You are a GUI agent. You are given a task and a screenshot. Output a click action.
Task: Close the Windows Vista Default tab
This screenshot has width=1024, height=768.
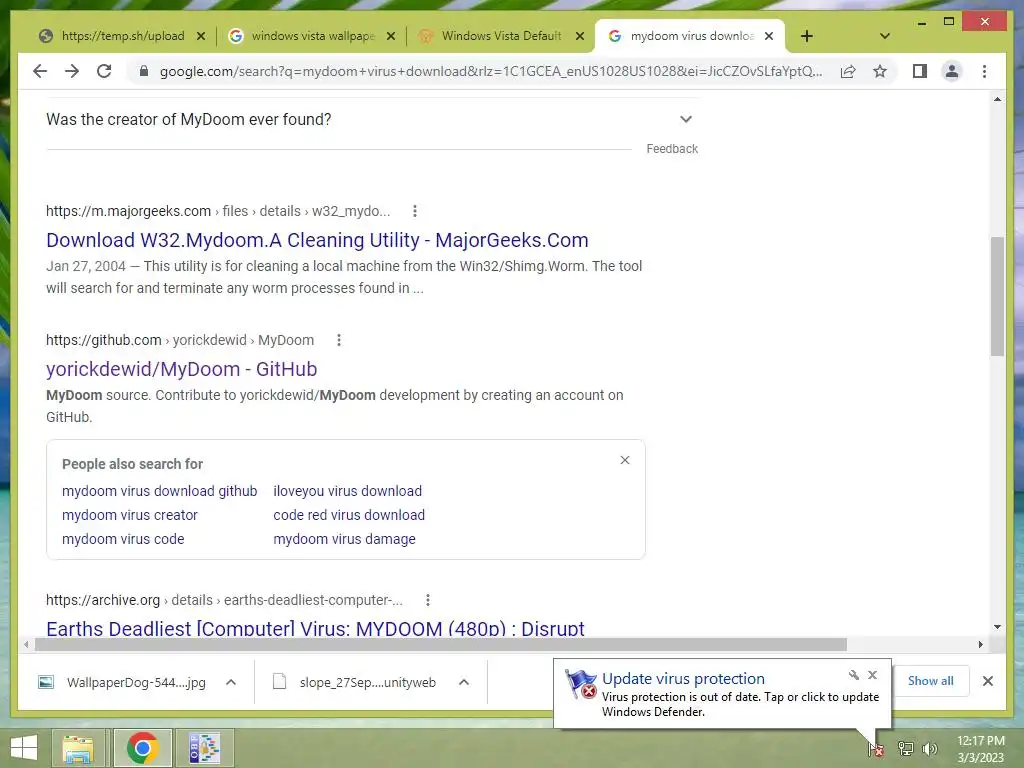[579, 36]
